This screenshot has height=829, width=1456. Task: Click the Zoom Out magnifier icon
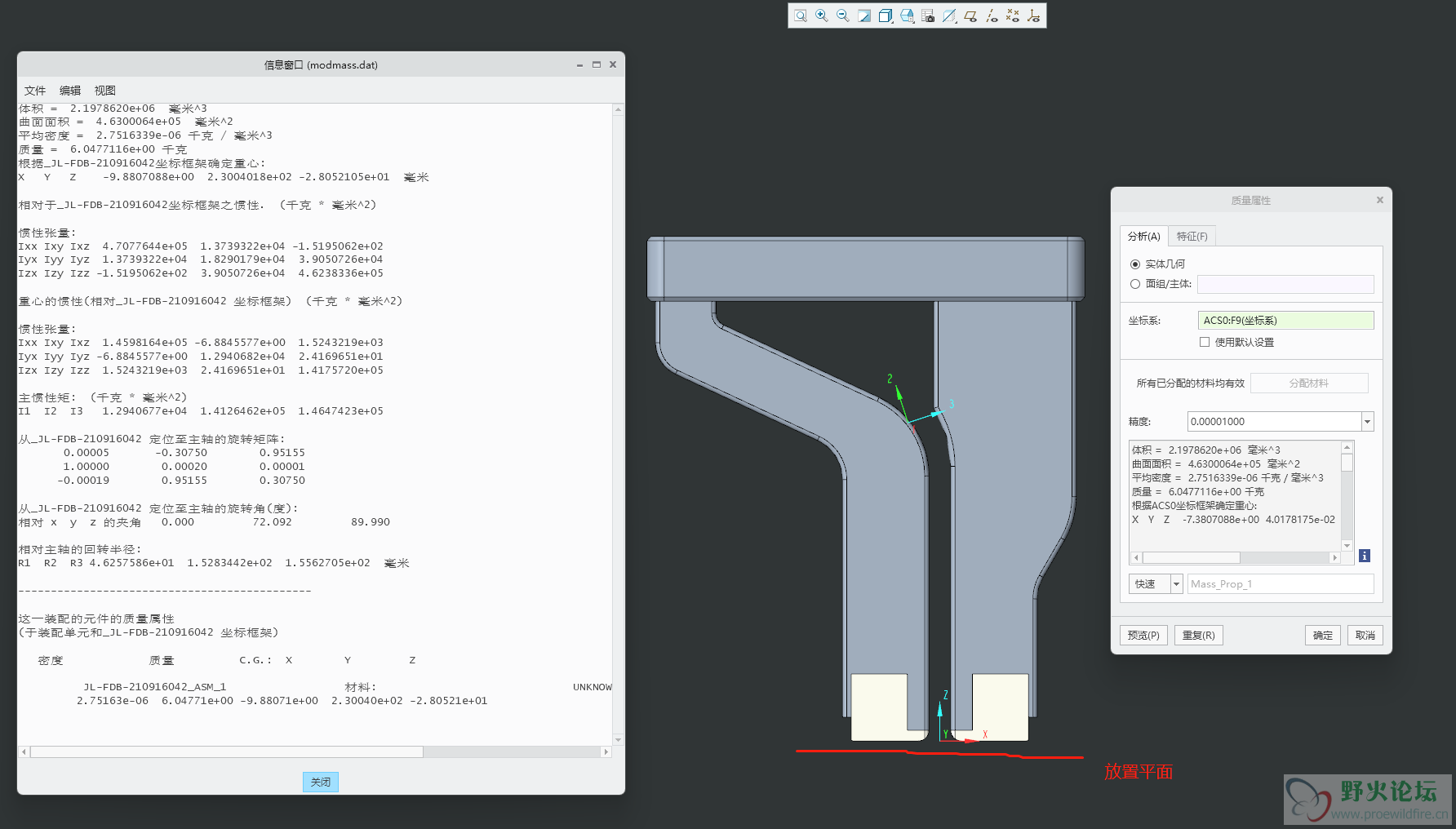pos(843,16)
